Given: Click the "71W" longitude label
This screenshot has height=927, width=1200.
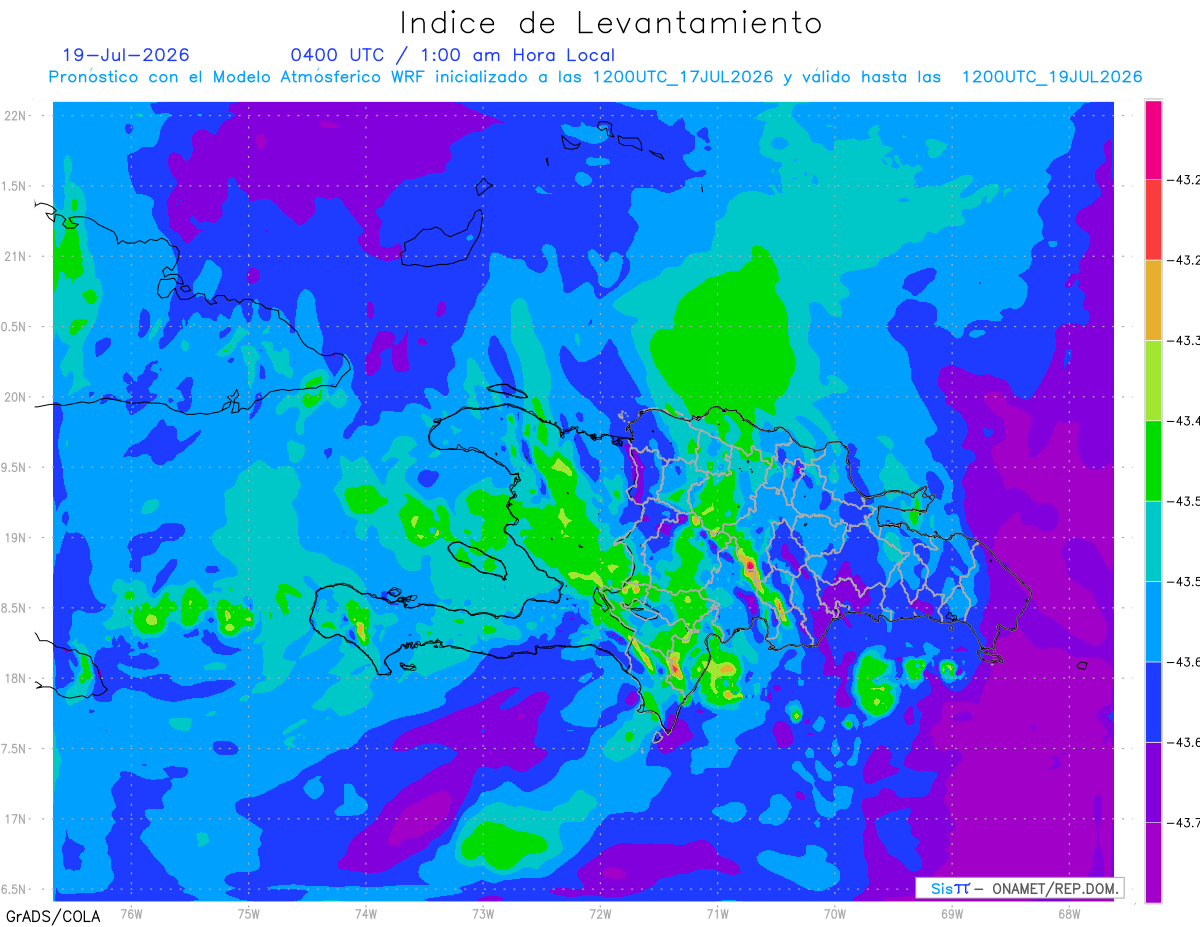Looking at the screenshot, I should point(717,913).
